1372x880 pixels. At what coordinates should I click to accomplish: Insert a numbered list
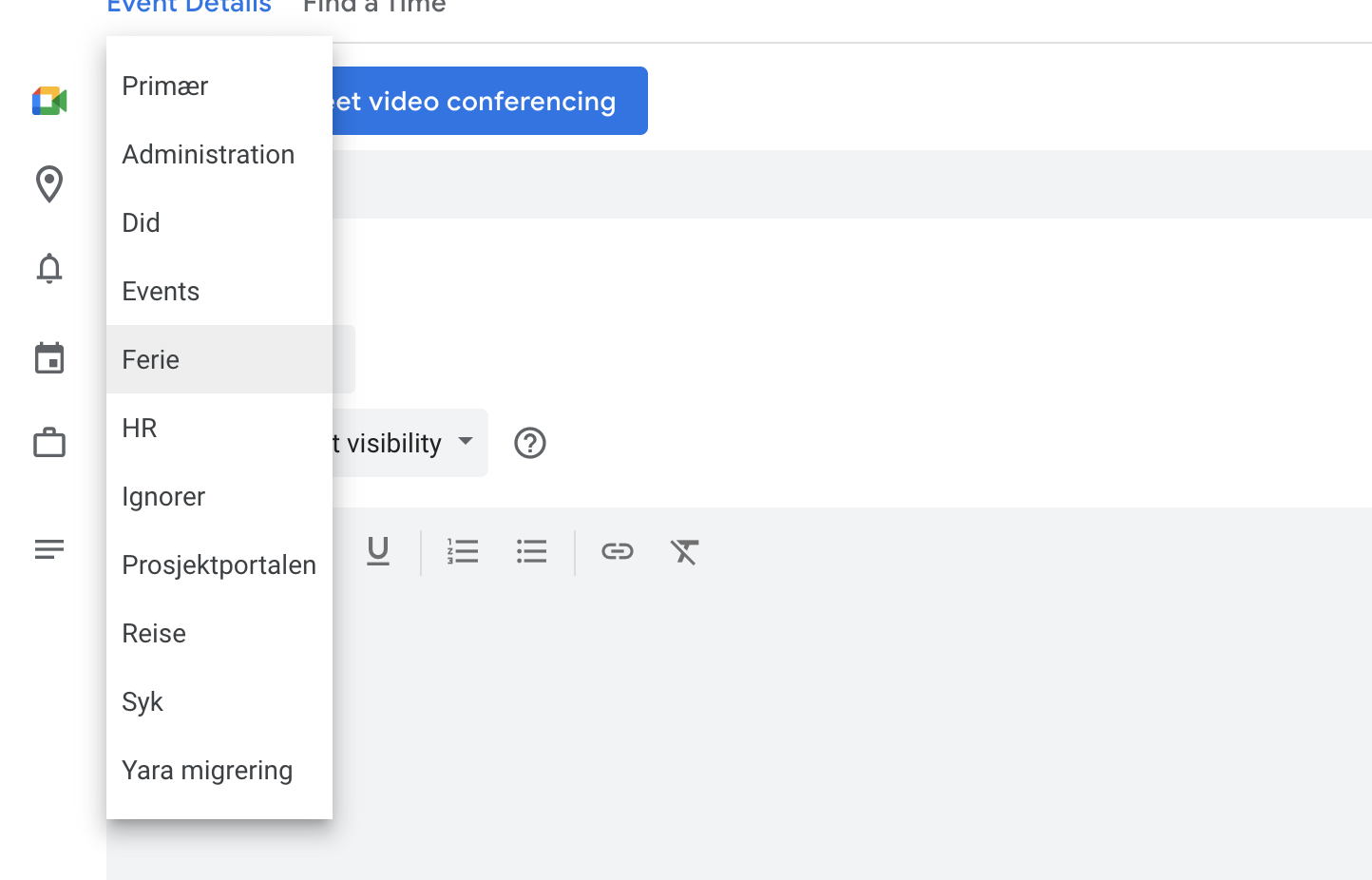click(x=463, y=551)
